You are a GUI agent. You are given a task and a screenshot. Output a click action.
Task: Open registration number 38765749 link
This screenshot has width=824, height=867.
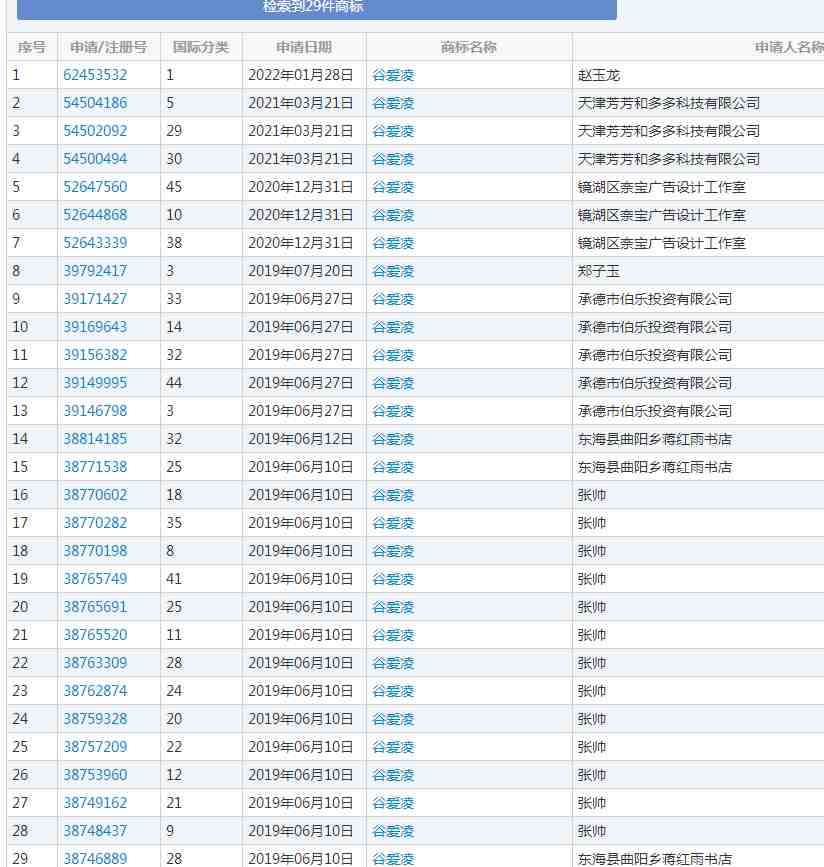pyautogui.click(x=95, y=578)
